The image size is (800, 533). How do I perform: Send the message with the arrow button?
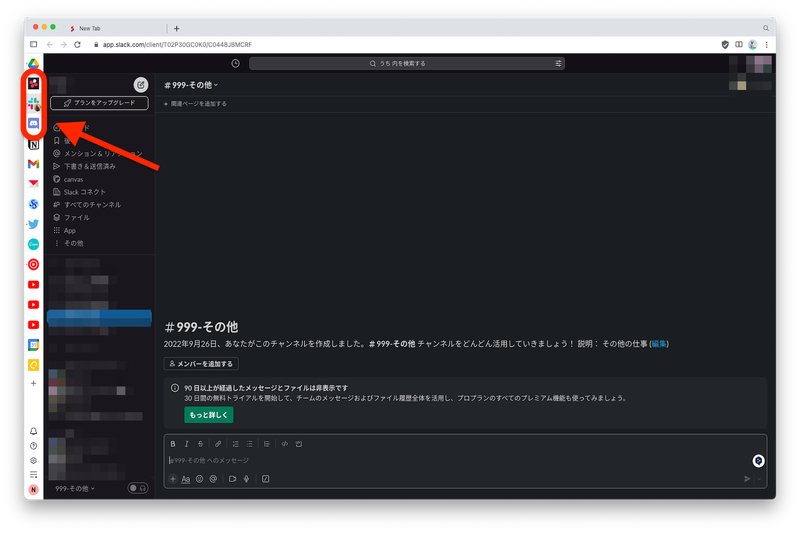click(747, 479)
